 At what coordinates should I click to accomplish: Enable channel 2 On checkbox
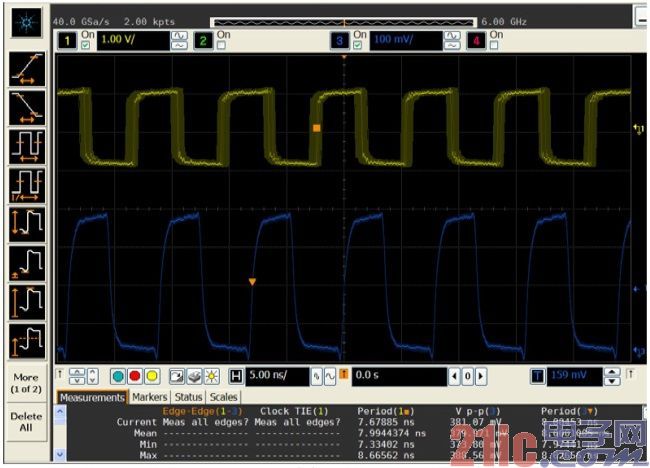(x=221, y=45)
